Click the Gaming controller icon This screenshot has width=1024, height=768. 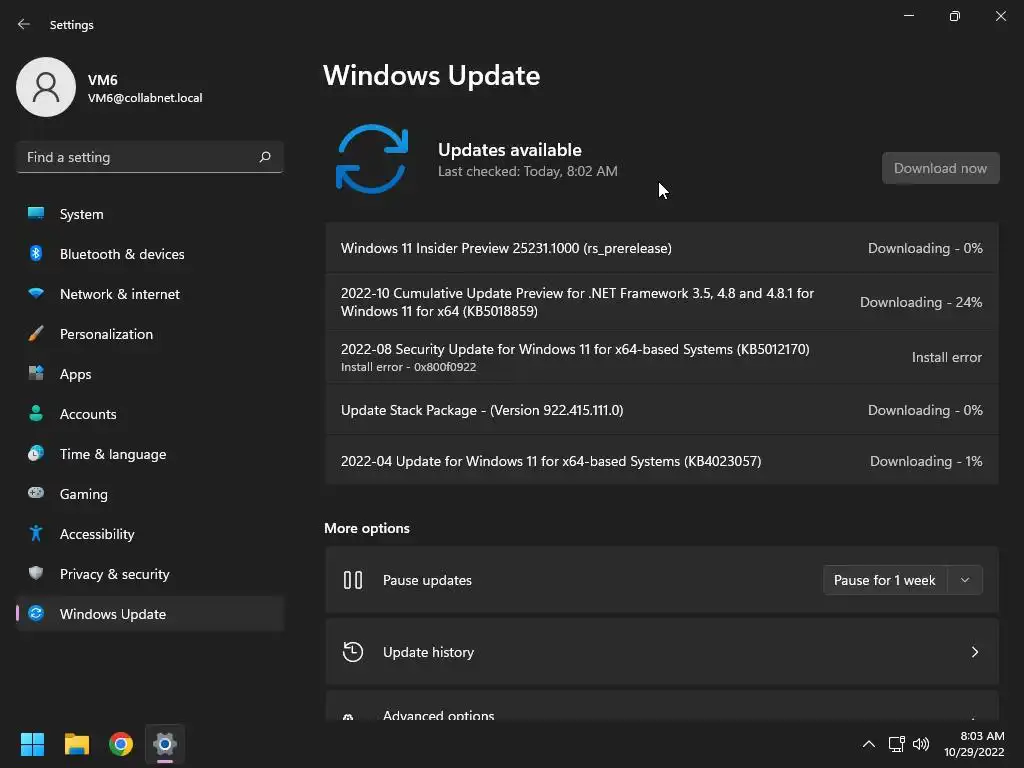(36, 493)
